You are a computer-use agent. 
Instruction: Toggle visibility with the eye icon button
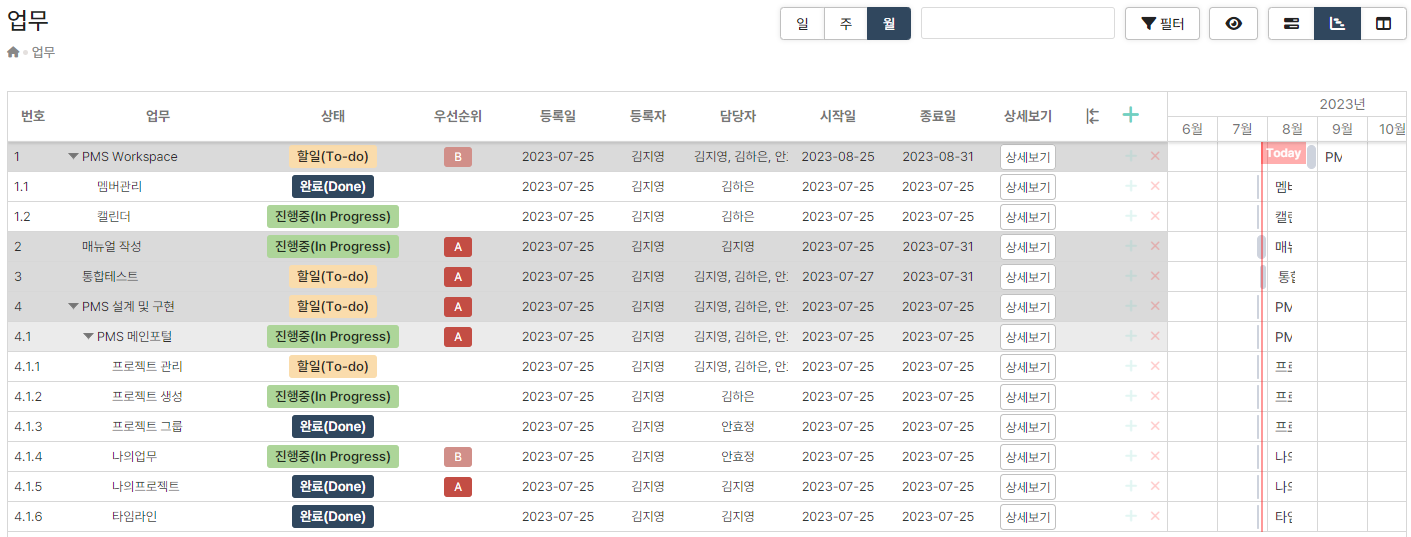(x=1233, y=23)
